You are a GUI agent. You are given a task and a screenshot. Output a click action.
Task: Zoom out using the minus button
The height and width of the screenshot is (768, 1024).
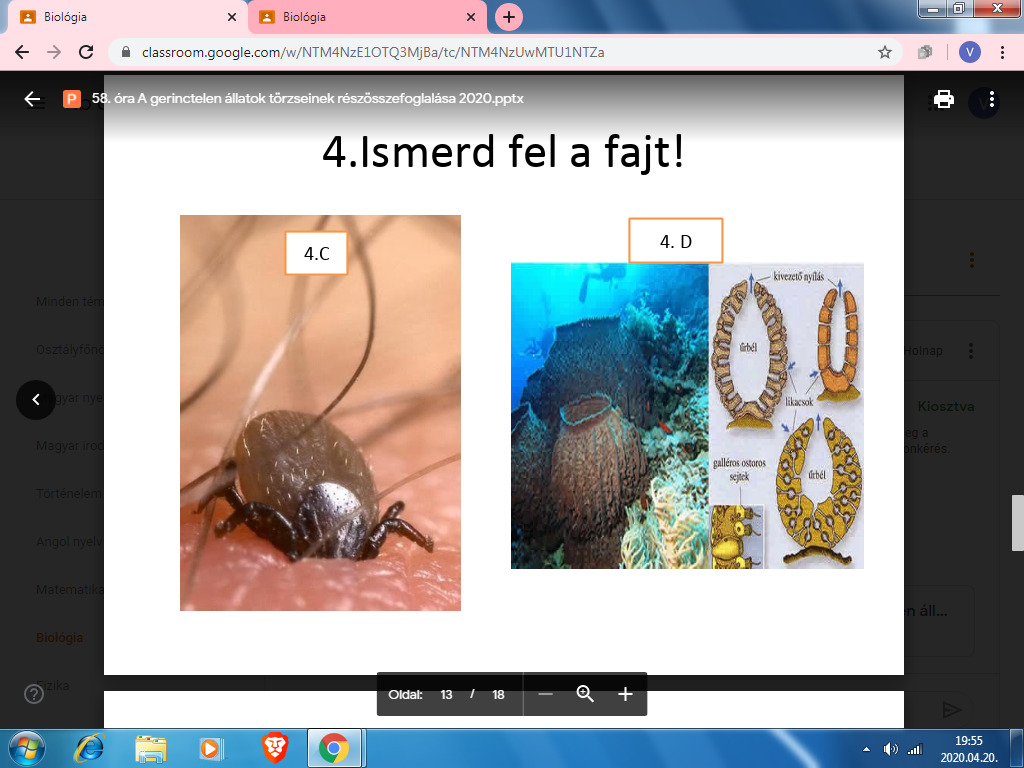[545, 694]
